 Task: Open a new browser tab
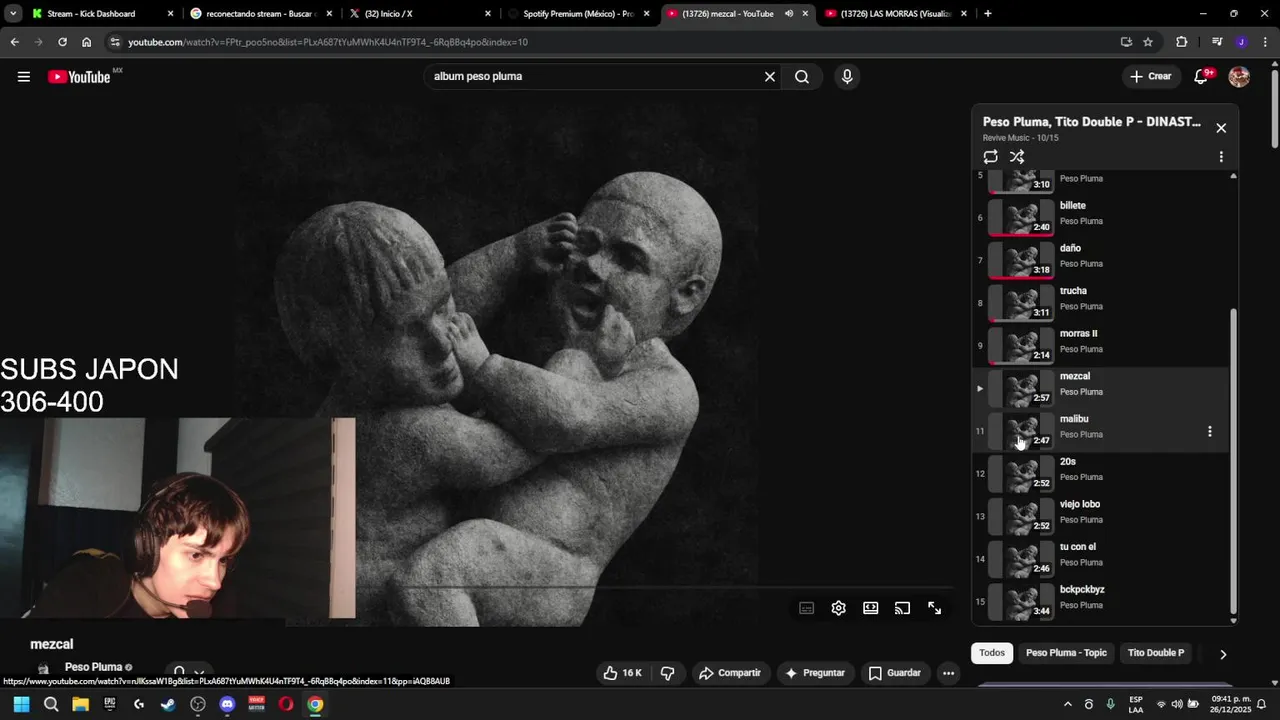pos(988,14)
